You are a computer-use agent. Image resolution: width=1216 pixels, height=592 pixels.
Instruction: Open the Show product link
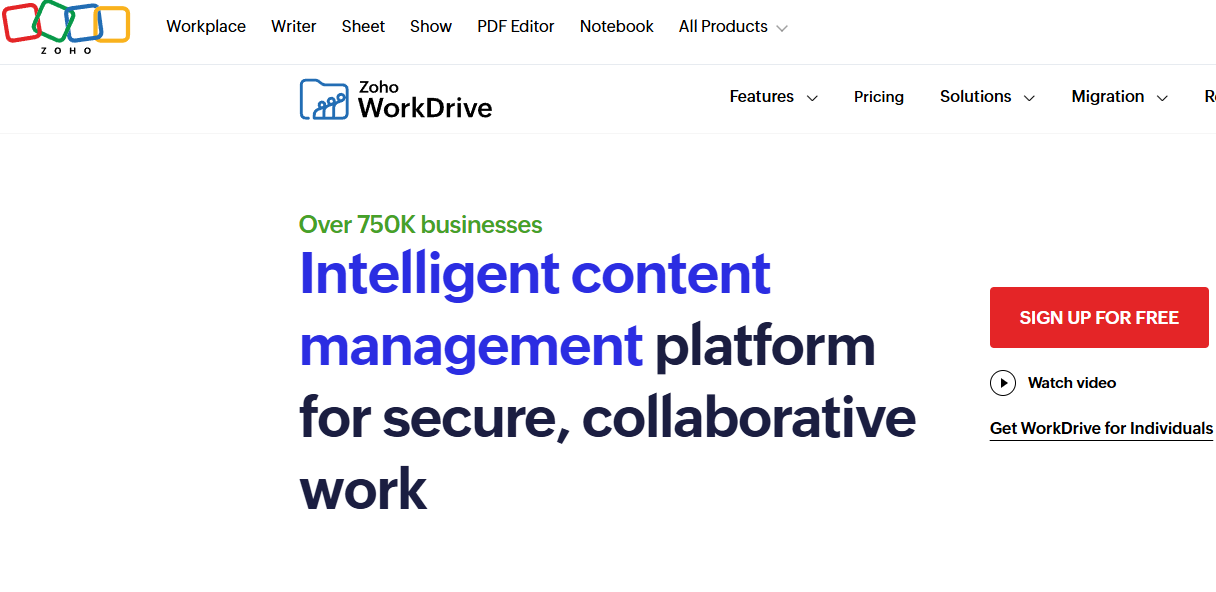pos(431,27)
